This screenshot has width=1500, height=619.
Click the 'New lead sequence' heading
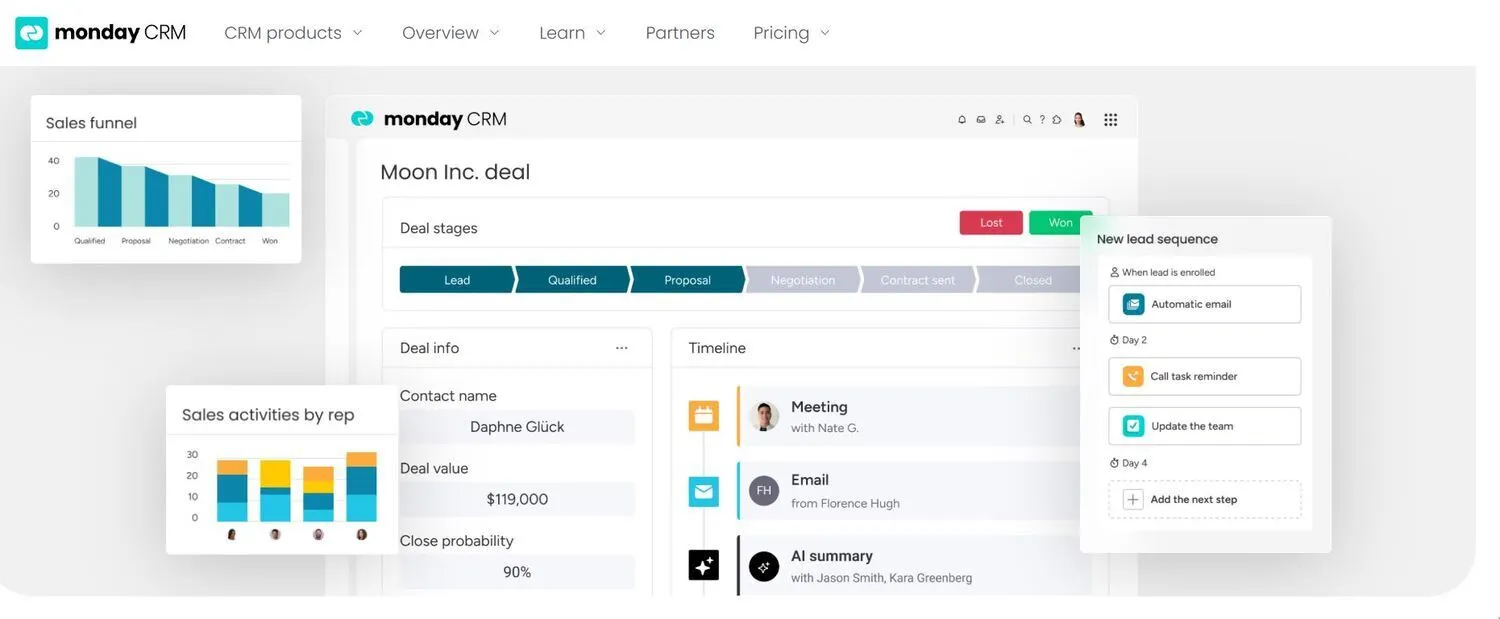pos(1157,239)
